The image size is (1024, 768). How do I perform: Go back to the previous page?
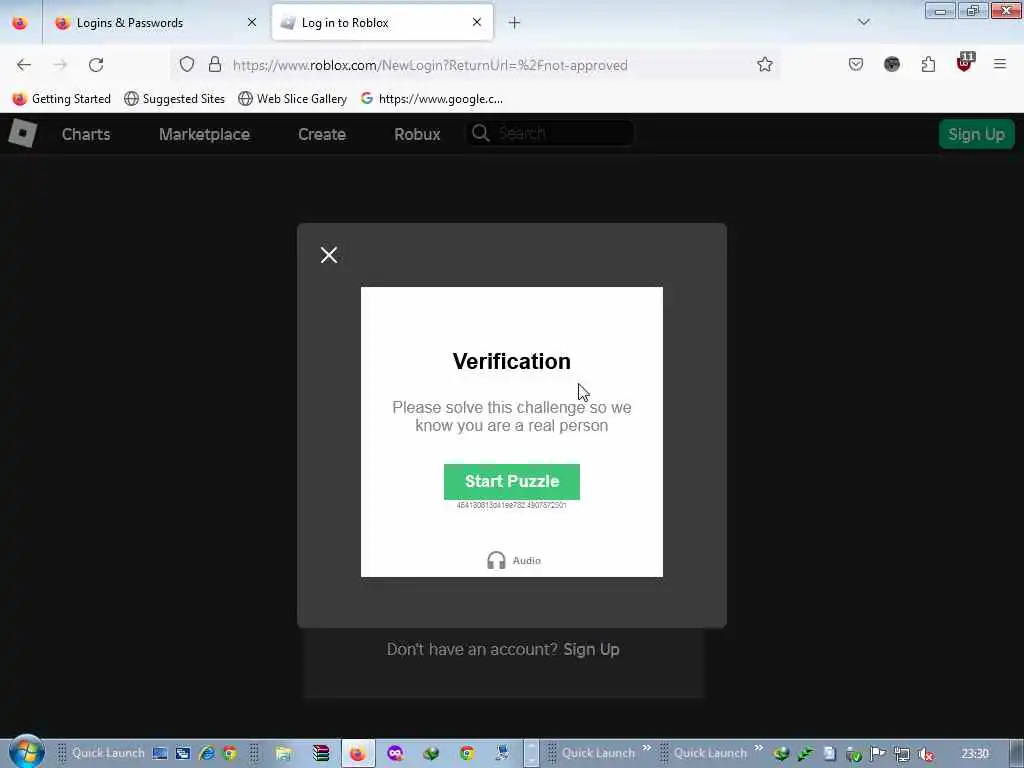pyautogui.click(x=24, y=65)
